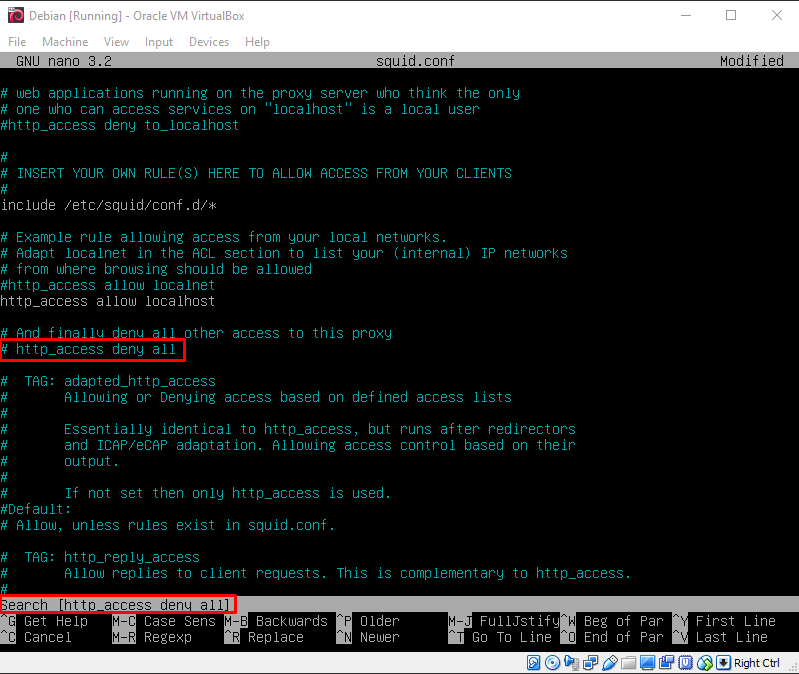Open the Machine menu

click(65, 42)
